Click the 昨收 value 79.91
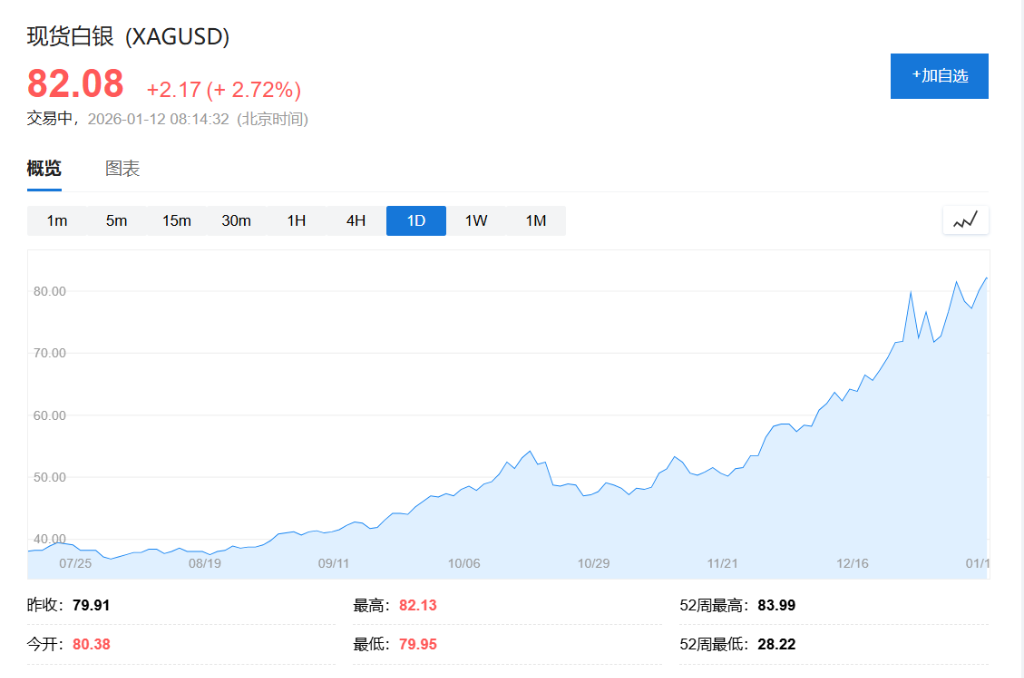The height and width of the screenshot is (678, 1024). [x=91, y=604]
